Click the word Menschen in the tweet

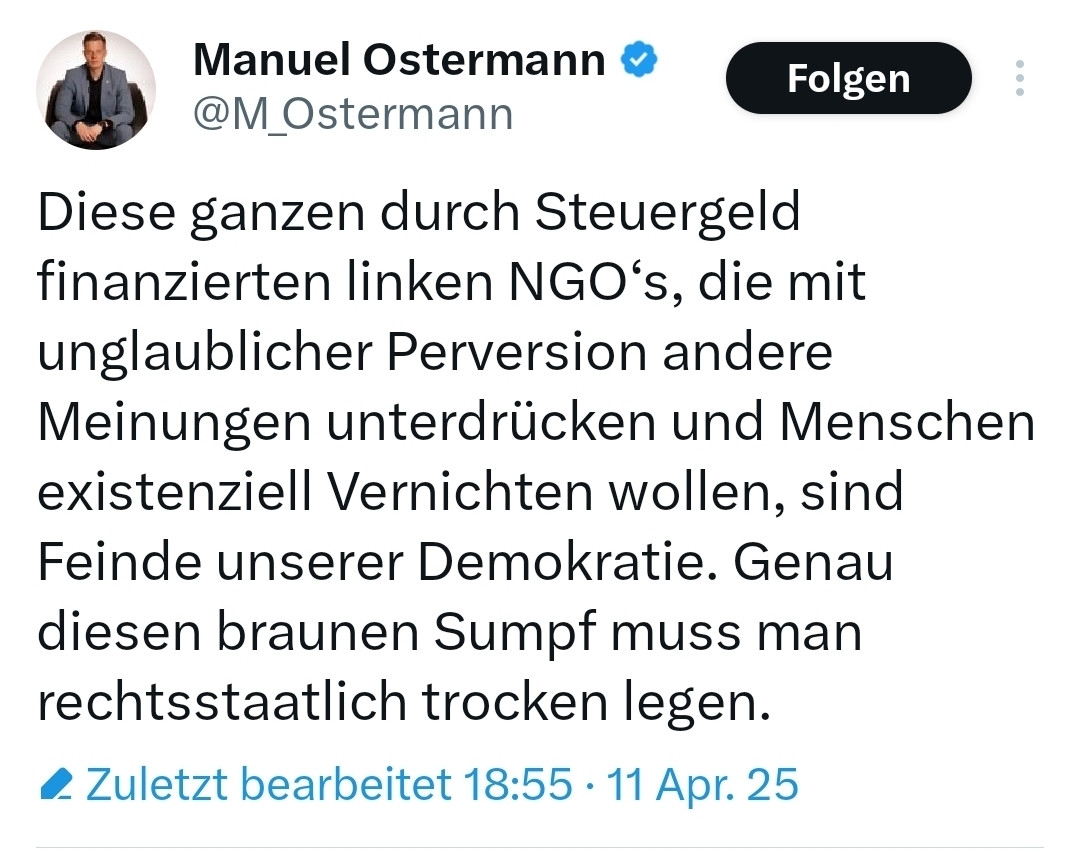click(907, 422)
